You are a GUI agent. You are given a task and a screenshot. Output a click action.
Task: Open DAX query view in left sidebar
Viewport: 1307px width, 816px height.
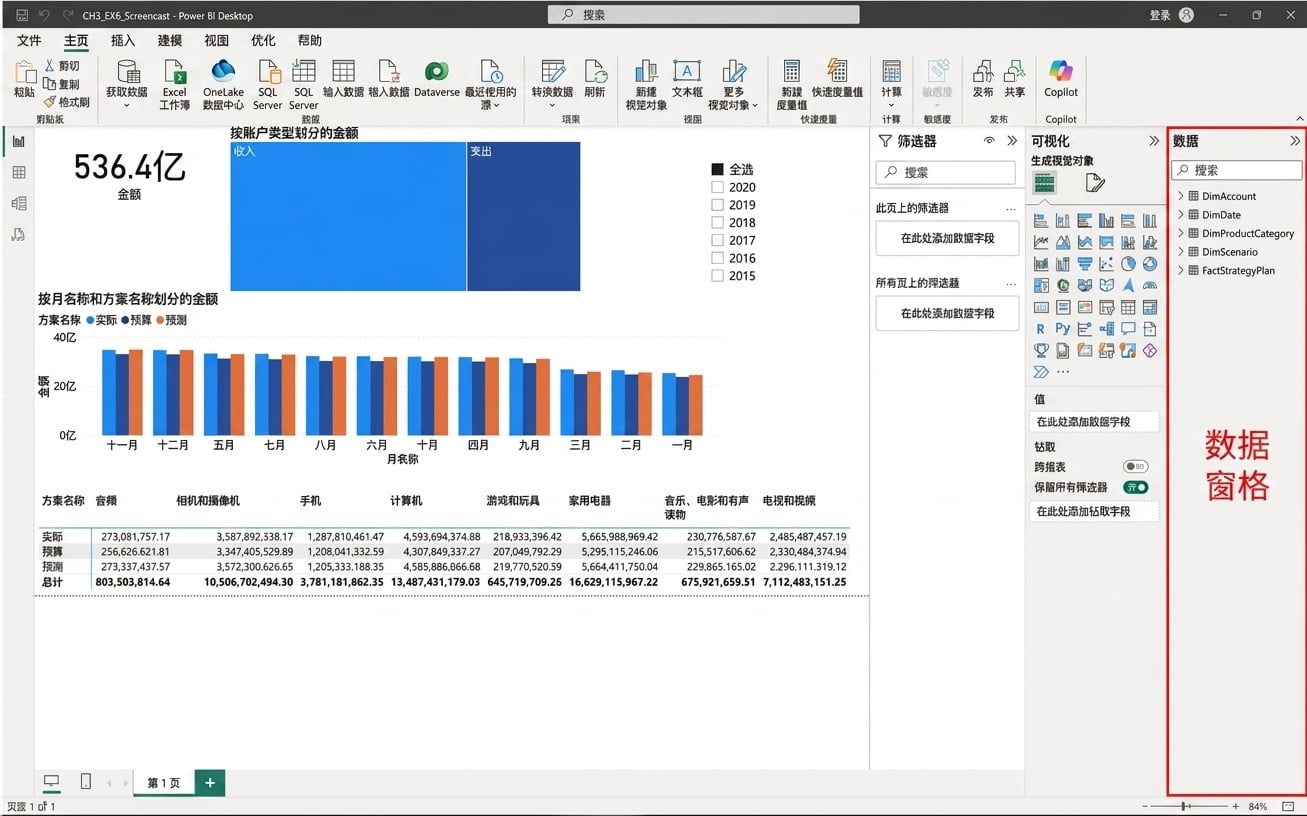[x=18, y=235]
